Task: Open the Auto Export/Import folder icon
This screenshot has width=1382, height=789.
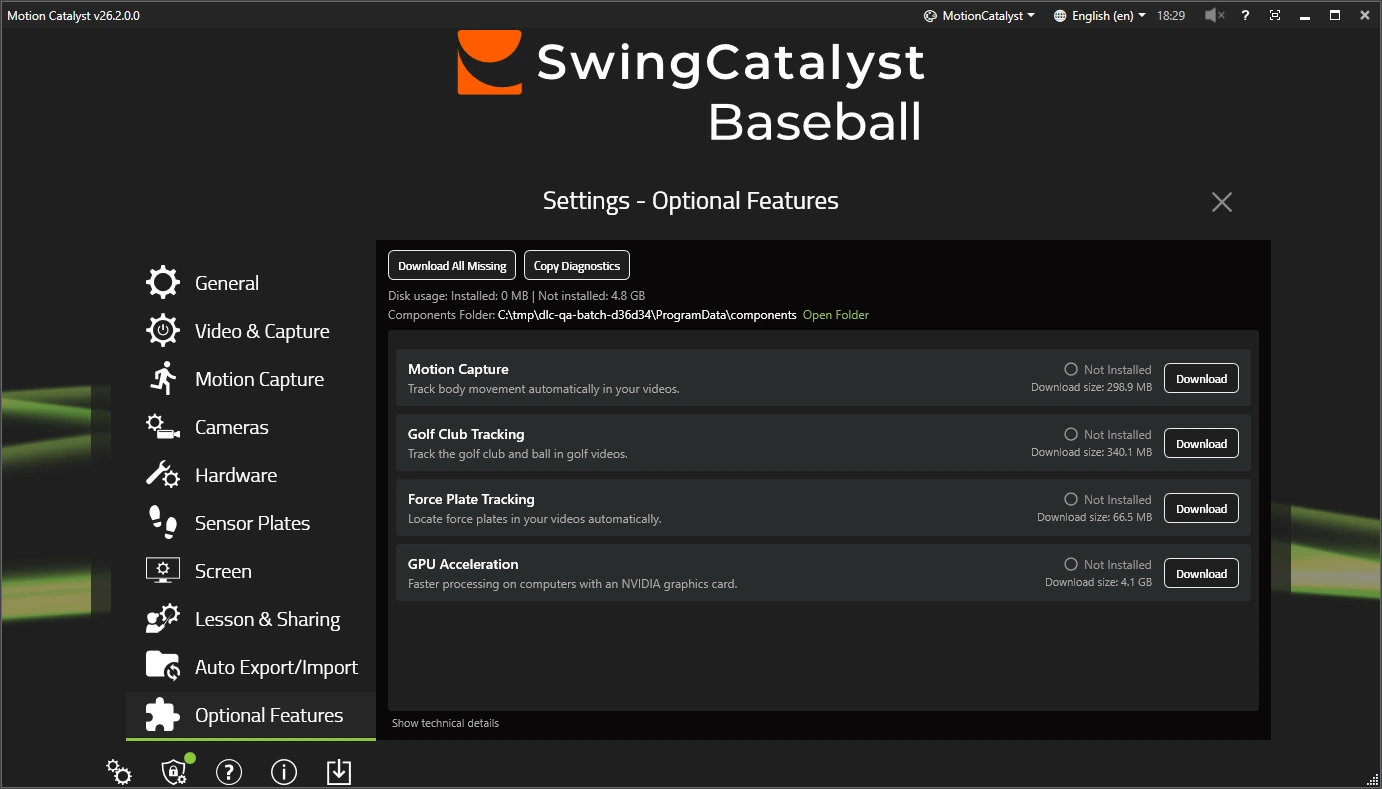Action: [163, 667]
